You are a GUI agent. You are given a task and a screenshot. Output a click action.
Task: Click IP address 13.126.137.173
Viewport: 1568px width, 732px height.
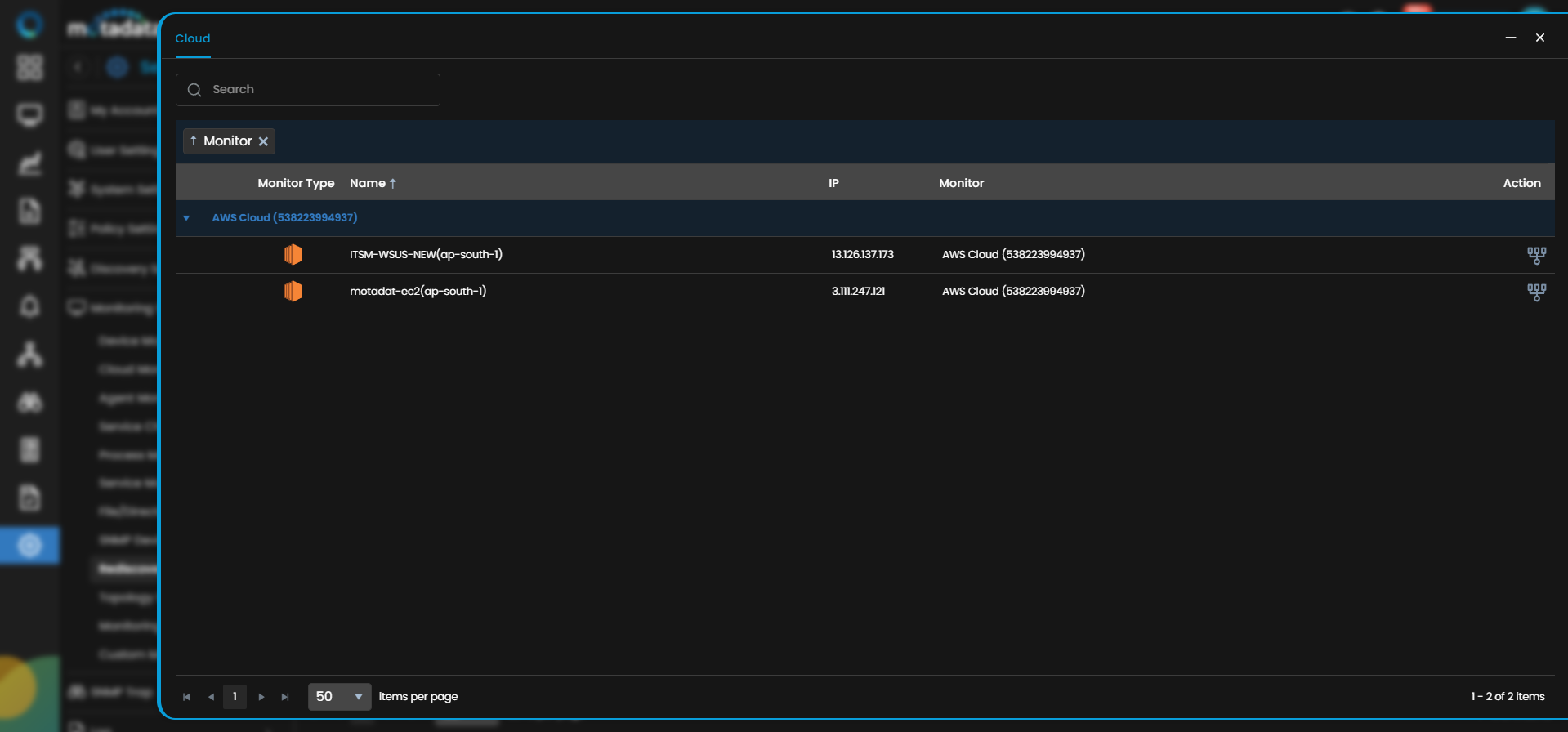pyautogui.click(x=862, y=254)
